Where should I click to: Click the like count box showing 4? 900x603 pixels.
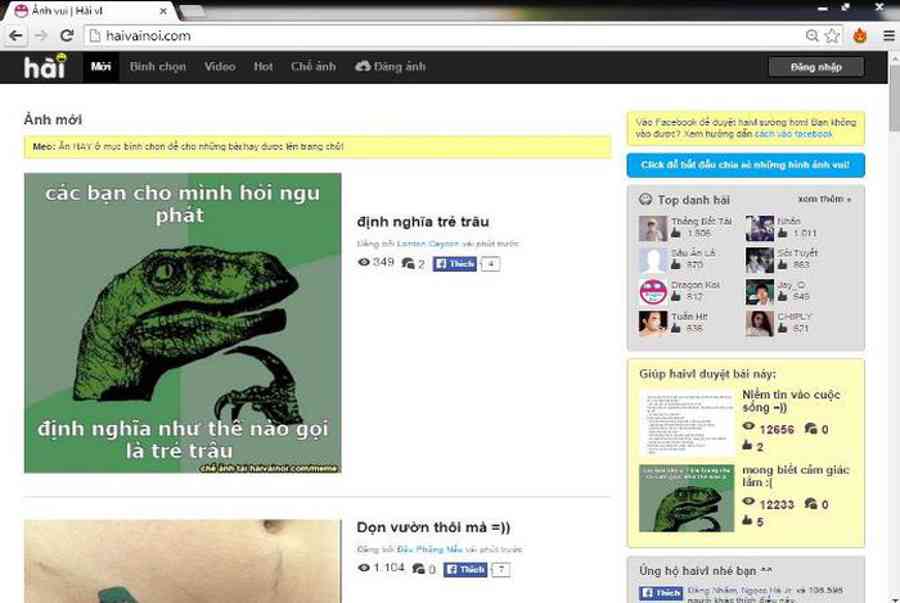(x=490, y=264)
